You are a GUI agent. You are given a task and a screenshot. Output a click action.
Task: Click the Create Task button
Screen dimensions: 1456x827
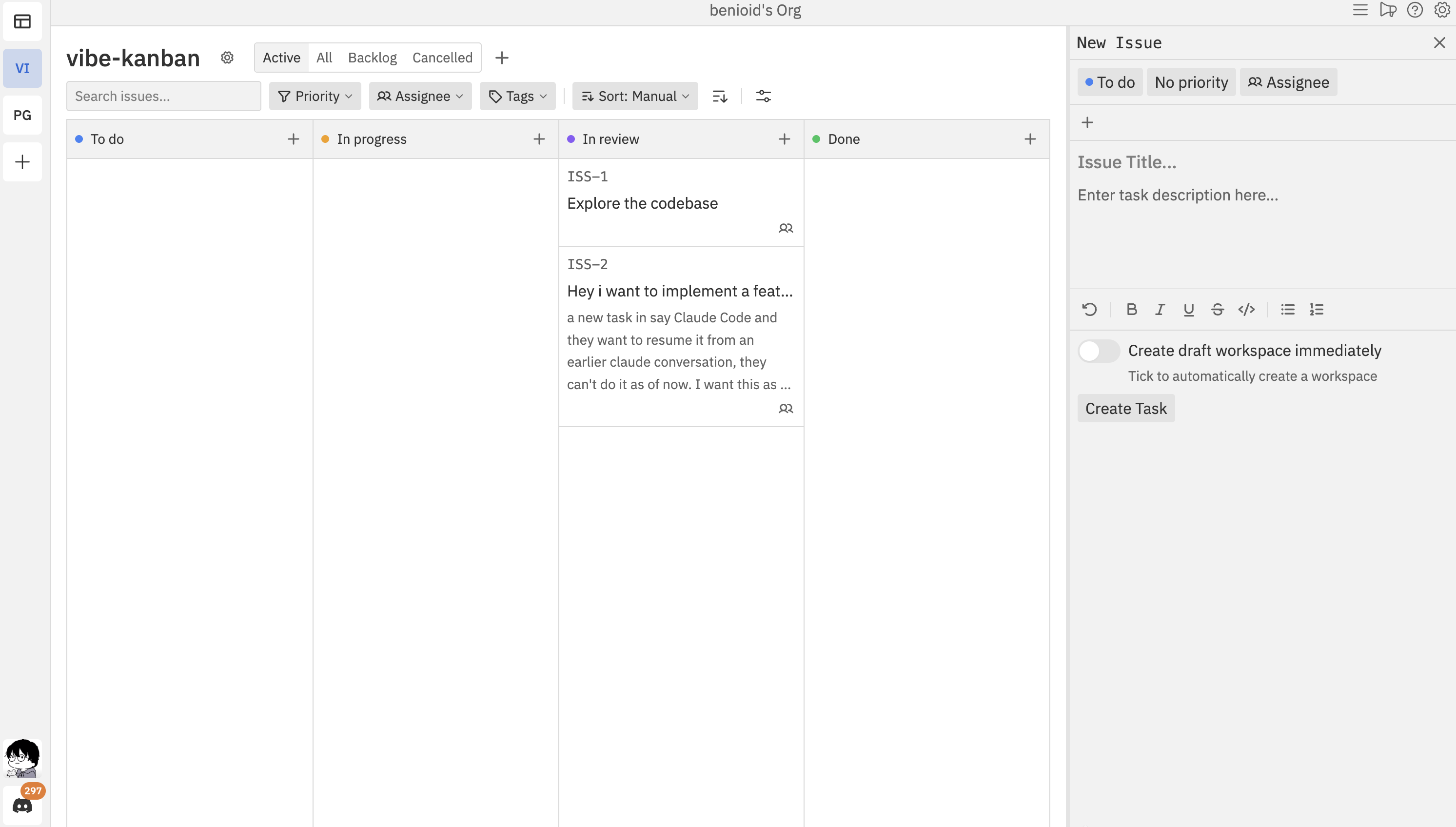[x=1126, y=408]
